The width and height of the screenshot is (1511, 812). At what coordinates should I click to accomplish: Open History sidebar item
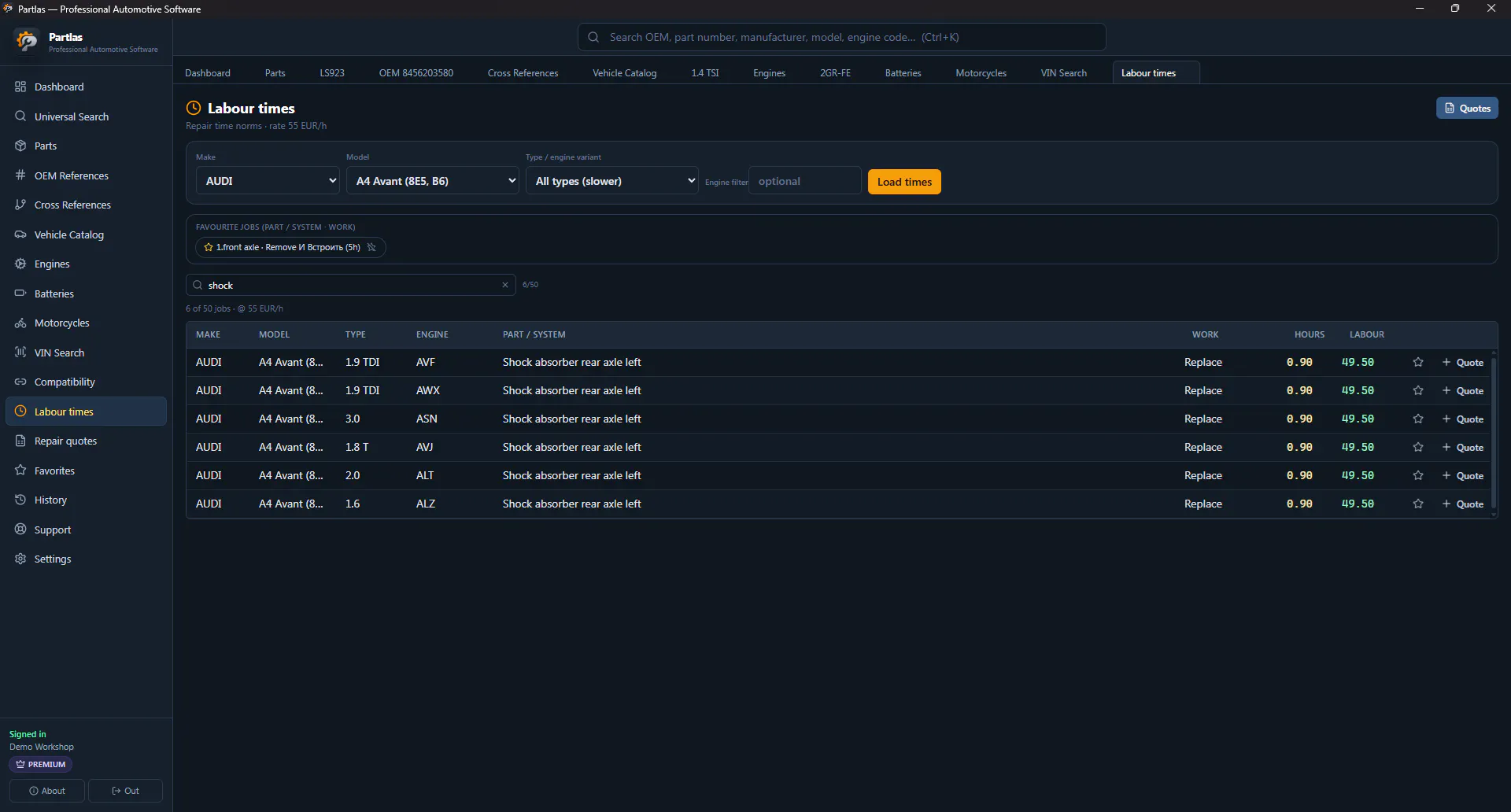point(86,500)
